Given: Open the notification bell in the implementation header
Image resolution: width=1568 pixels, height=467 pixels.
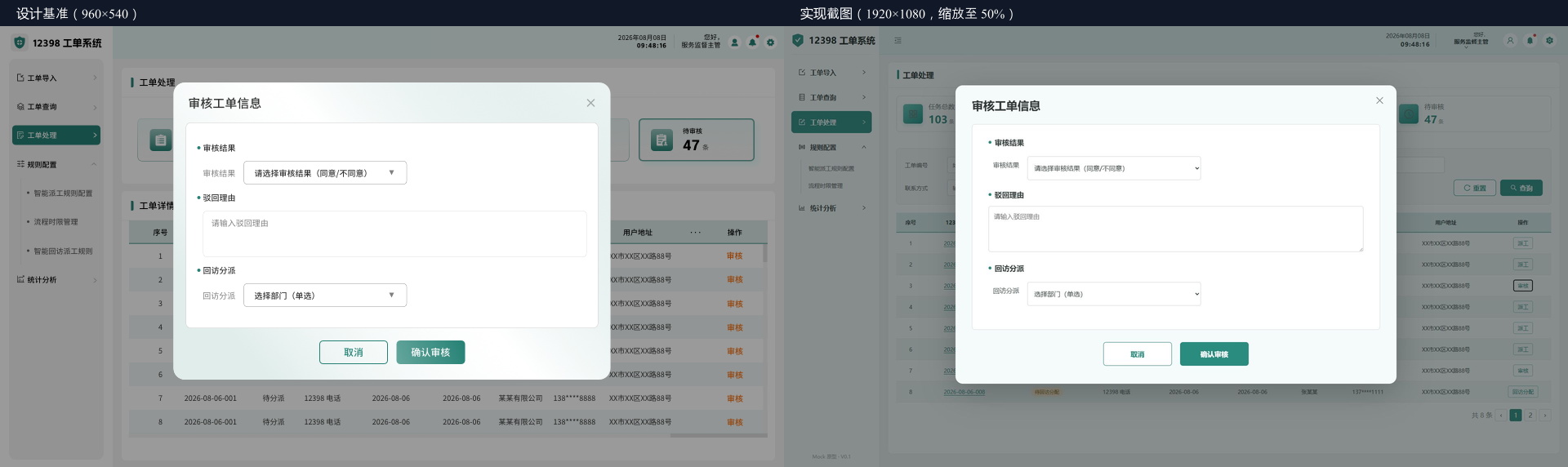Looking at the screenshot, I should [1530, 40].
